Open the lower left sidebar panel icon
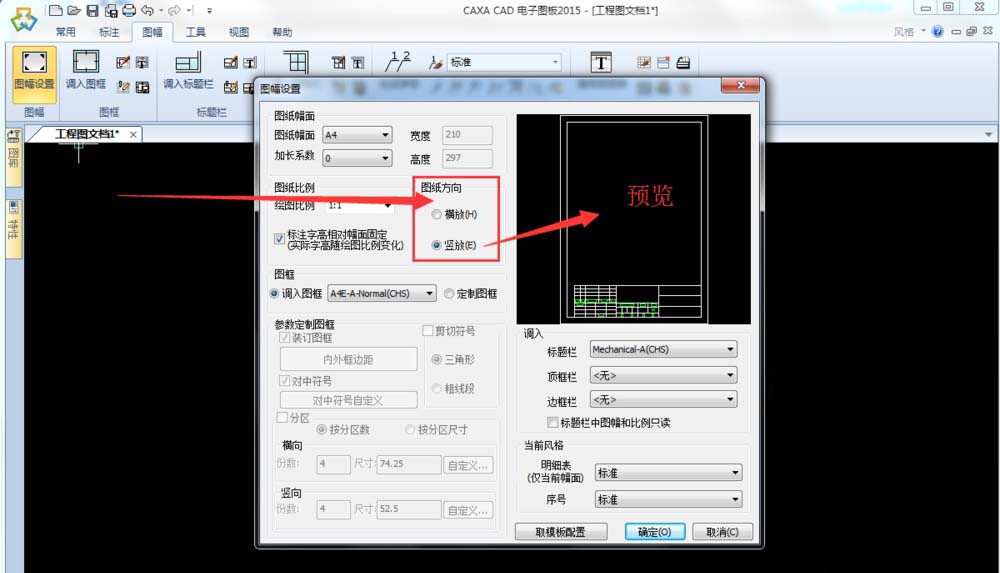The width and height of the screenshot is (1000, 573). point(13,207)
